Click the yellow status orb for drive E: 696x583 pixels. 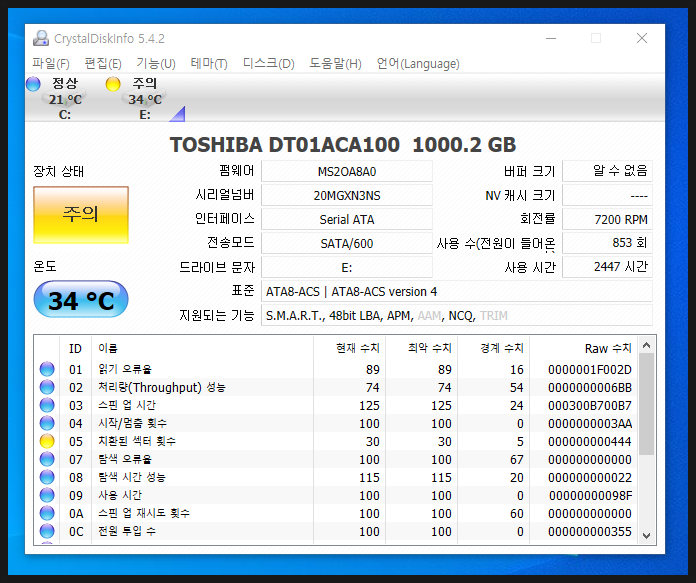click(113, 83)
